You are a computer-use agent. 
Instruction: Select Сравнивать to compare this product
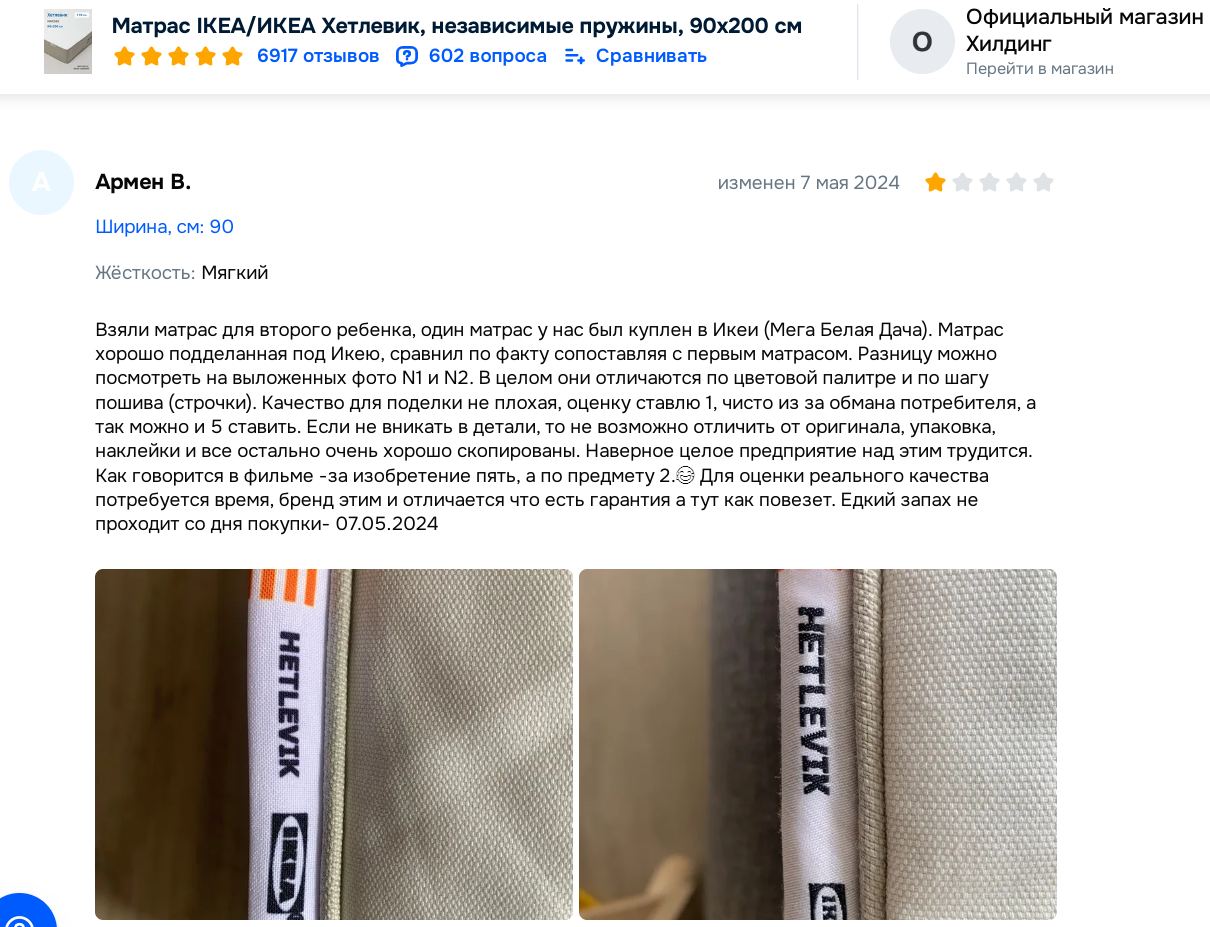click(x=651, y=56)
